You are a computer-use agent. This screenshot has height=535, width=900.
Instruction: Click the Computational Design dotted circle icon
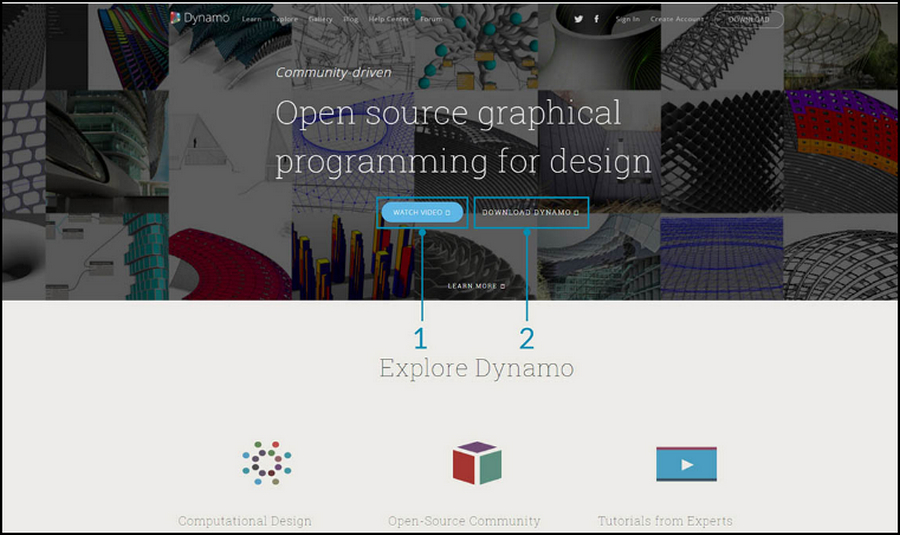pos(267,463)
